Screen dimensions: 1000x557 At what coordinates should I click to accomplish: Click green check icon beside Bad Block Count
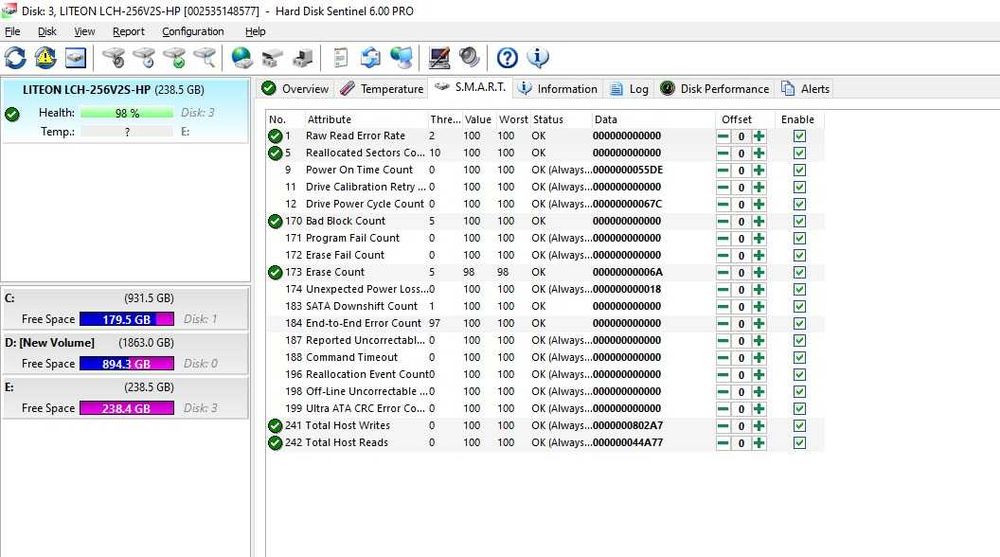tap(275, 221)
